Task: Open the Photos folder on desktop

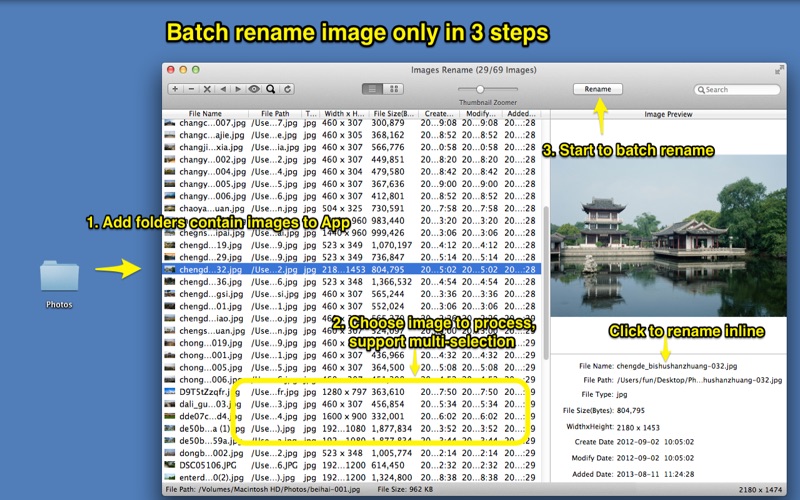Action: click(59, 277)
